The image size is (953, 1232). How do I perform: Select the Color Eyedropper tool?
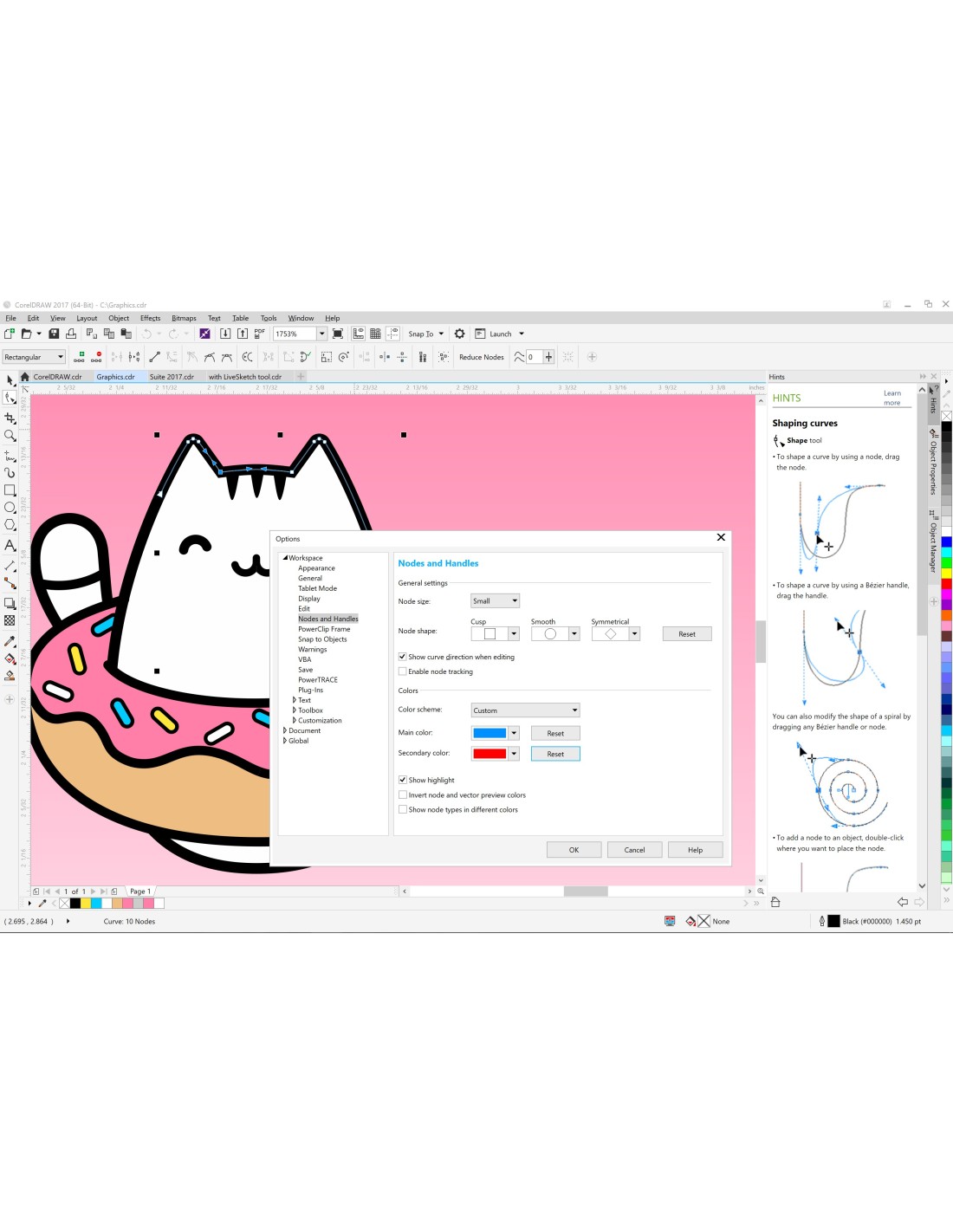pyautogui.click(x=10, y=641)
